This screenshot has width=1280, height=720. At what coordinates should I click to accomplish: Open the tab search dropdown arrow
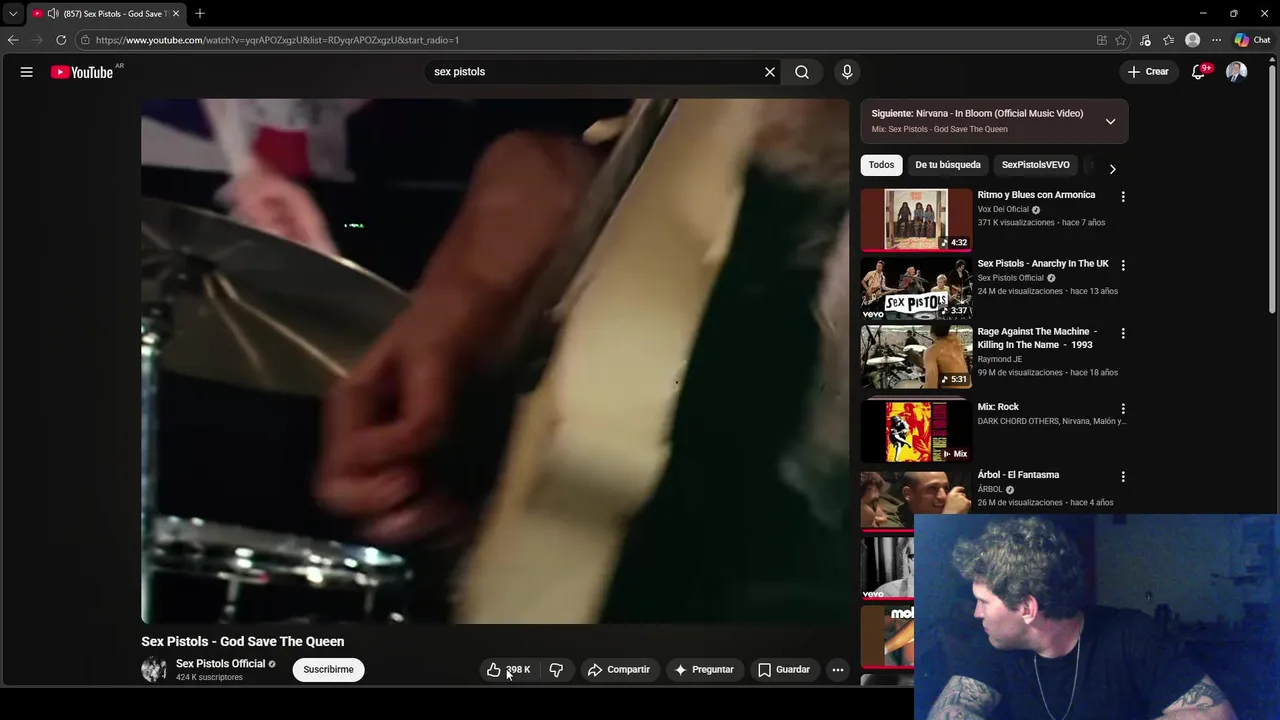pyautogui.click(x=13, y=14)
